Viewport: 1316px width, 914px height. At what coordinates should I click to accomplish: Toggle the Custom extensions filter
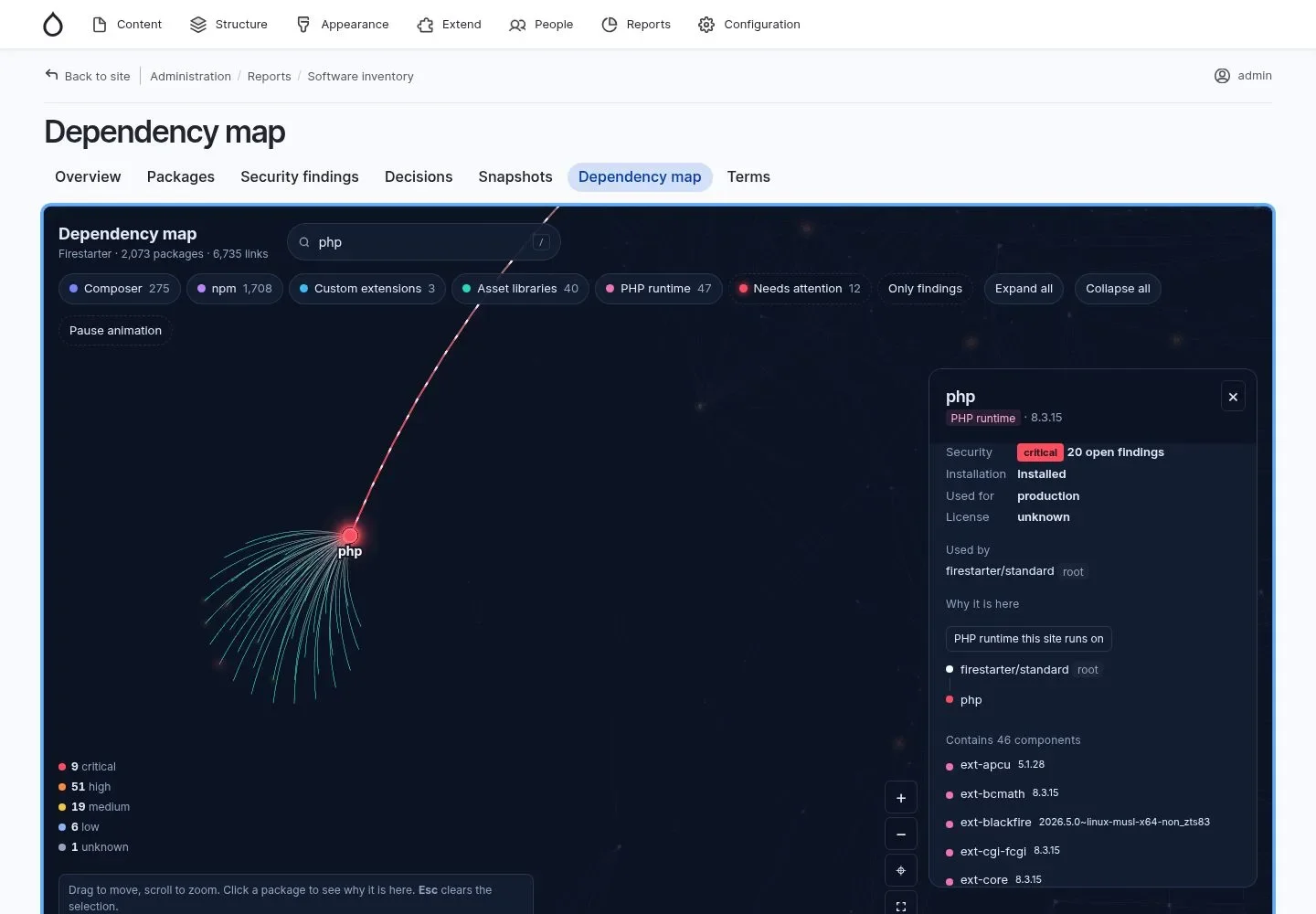(367, 289)
